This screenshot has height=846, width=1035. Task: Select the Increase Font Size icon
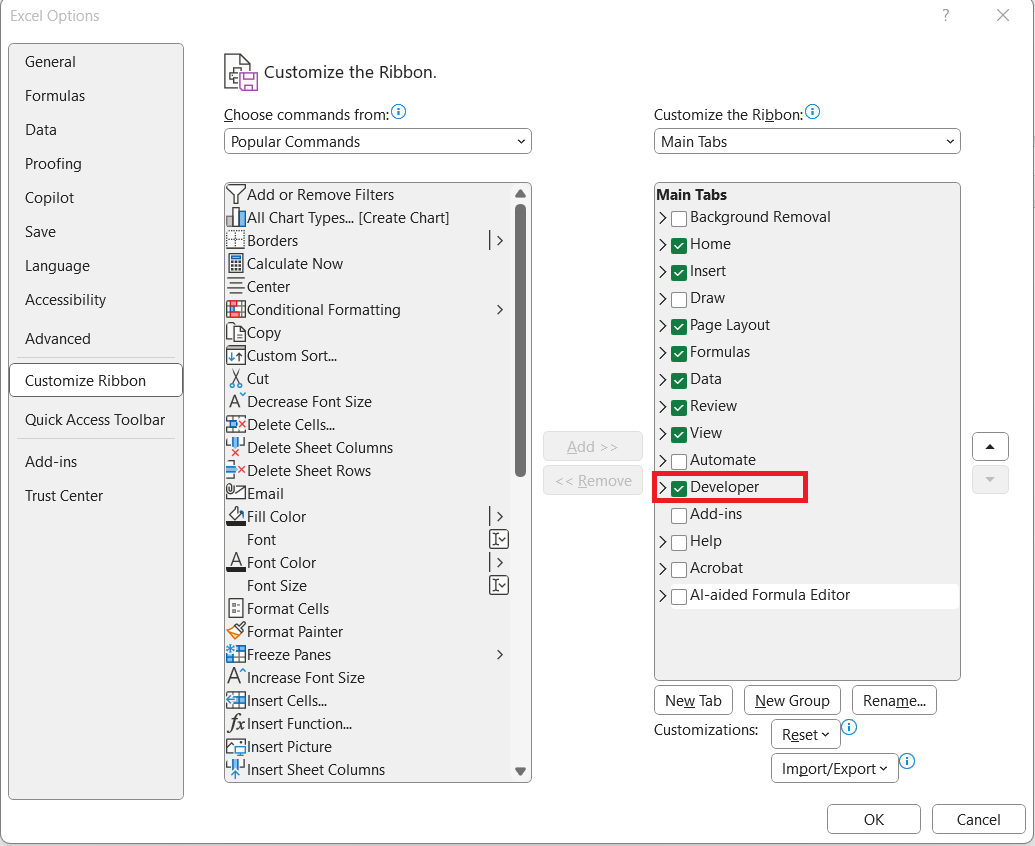click(236, 677)
